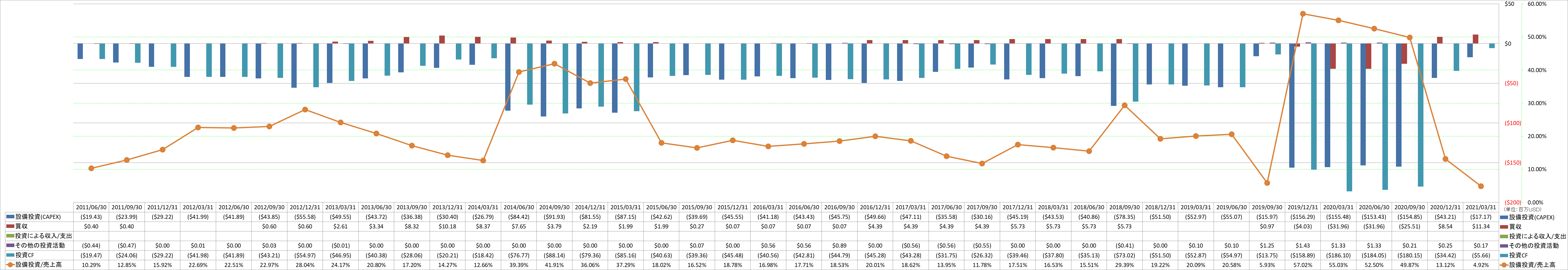Screen dimensions: 1568x270
Task: Click the CAPEX cell showing ($19.43)
Action: [x=91, y=217]
